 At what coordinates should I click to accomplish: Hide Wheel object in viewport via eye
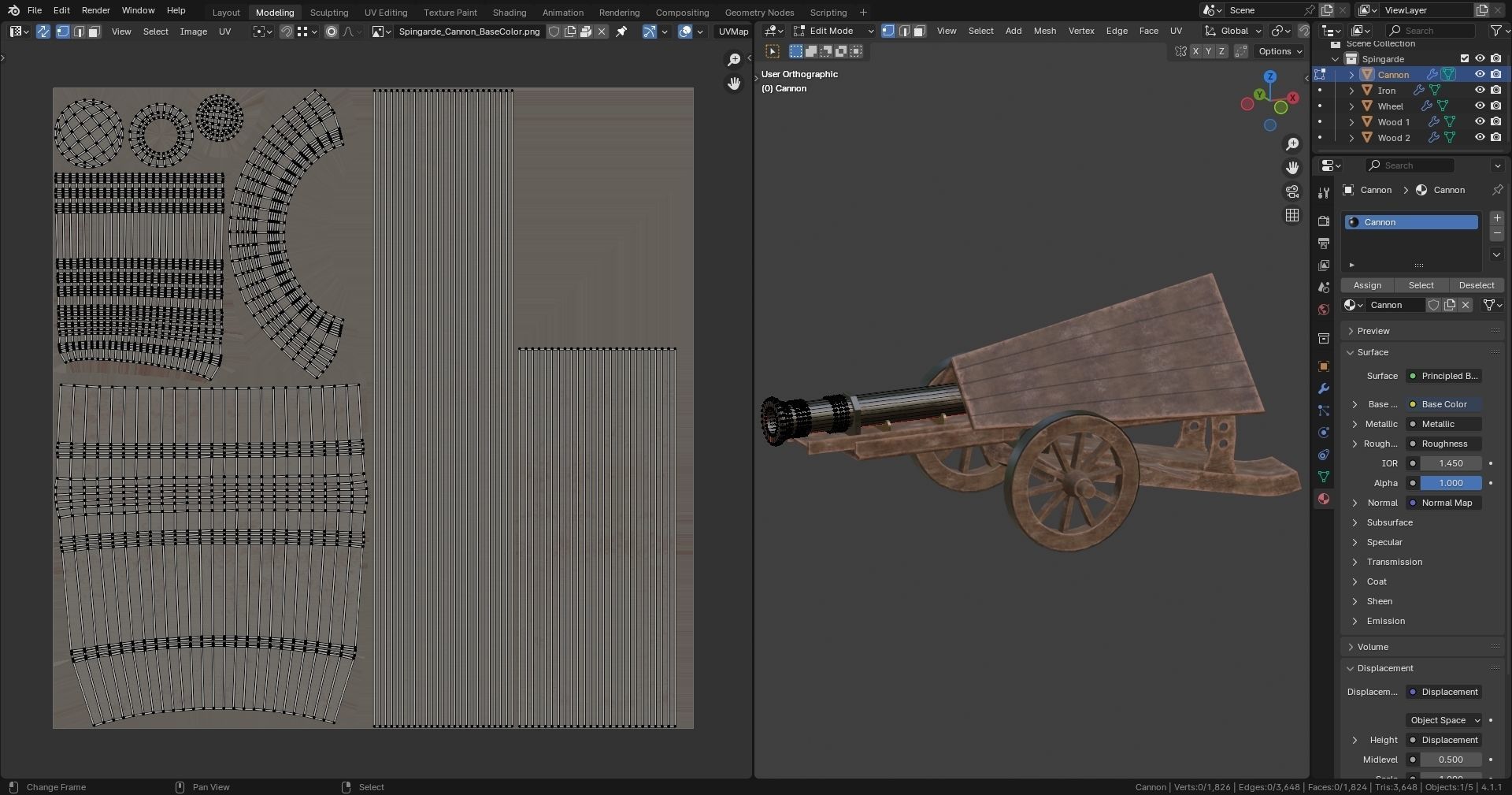(x=1480, y=106)
